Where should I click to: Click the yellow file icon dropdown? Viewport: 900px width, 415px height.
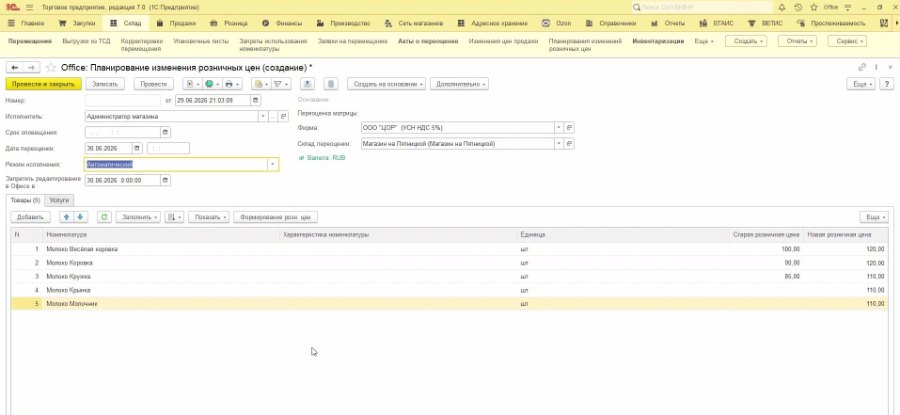click(261, 84)
